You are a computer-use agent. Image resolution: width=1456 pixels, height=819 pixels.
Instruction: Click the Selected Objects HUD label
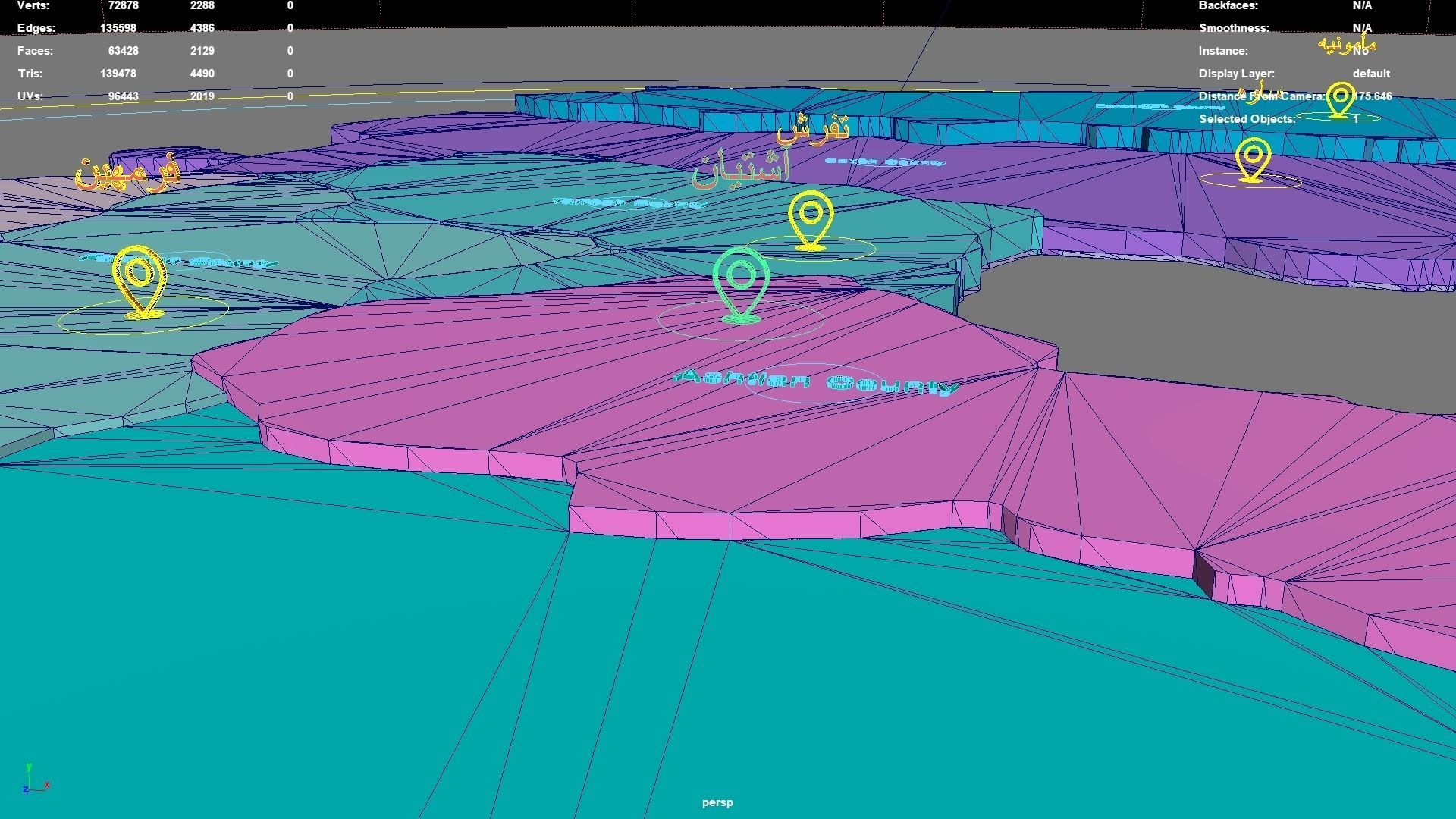pyautogui.click(x=1247, y=119)
